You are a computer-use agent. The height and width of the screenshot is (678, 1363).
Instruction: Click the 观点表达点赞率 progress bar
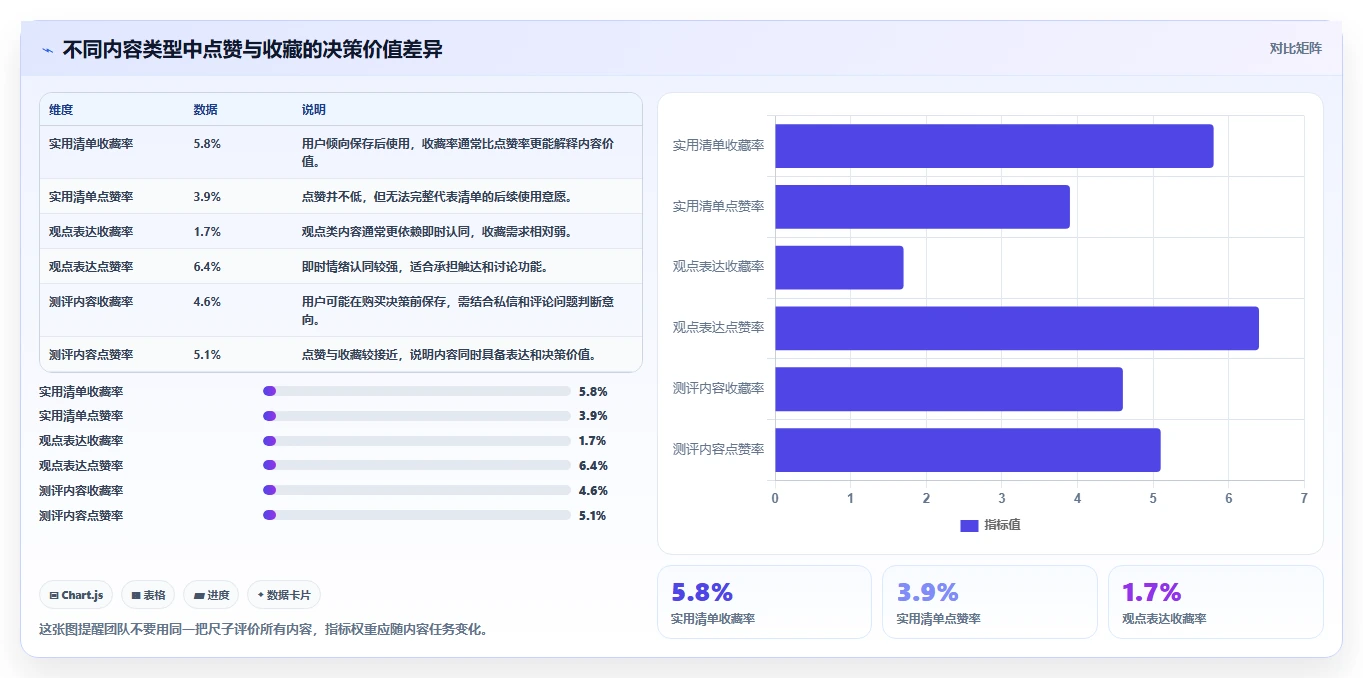tap(416, 466)
